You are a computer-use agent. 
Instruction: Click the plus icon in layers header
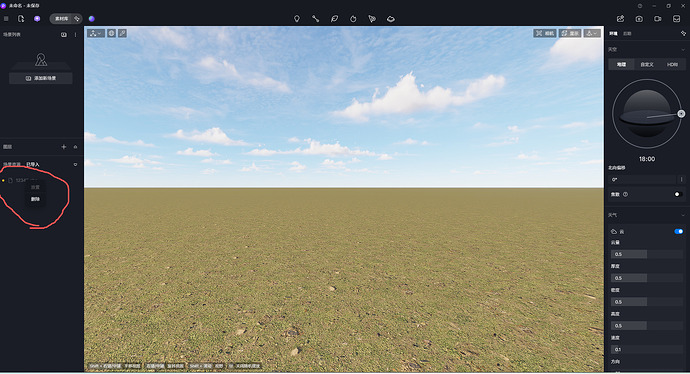tap(64, 147)
